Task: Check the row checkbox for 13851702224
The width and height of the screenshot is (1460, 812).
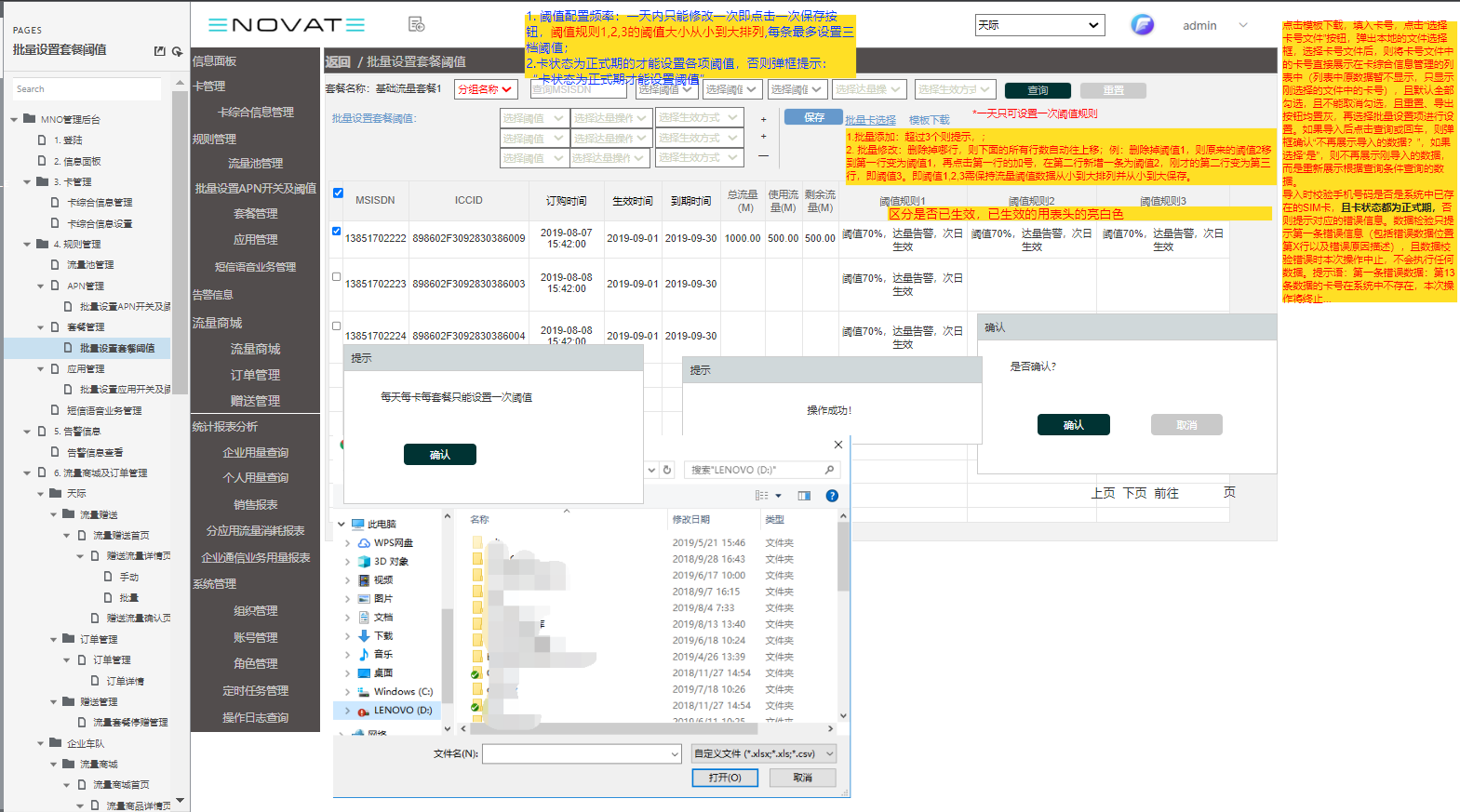Action: coord(336,326)
